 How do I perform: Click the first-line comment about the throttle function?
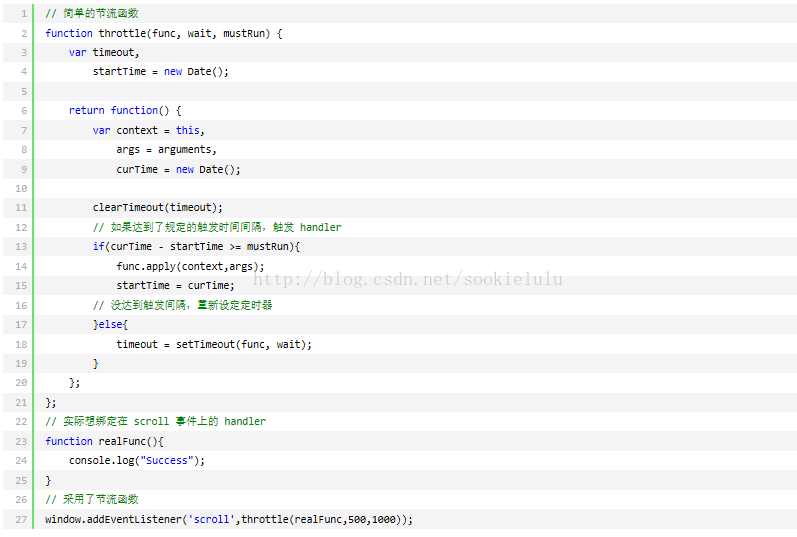tap(91, 14)
